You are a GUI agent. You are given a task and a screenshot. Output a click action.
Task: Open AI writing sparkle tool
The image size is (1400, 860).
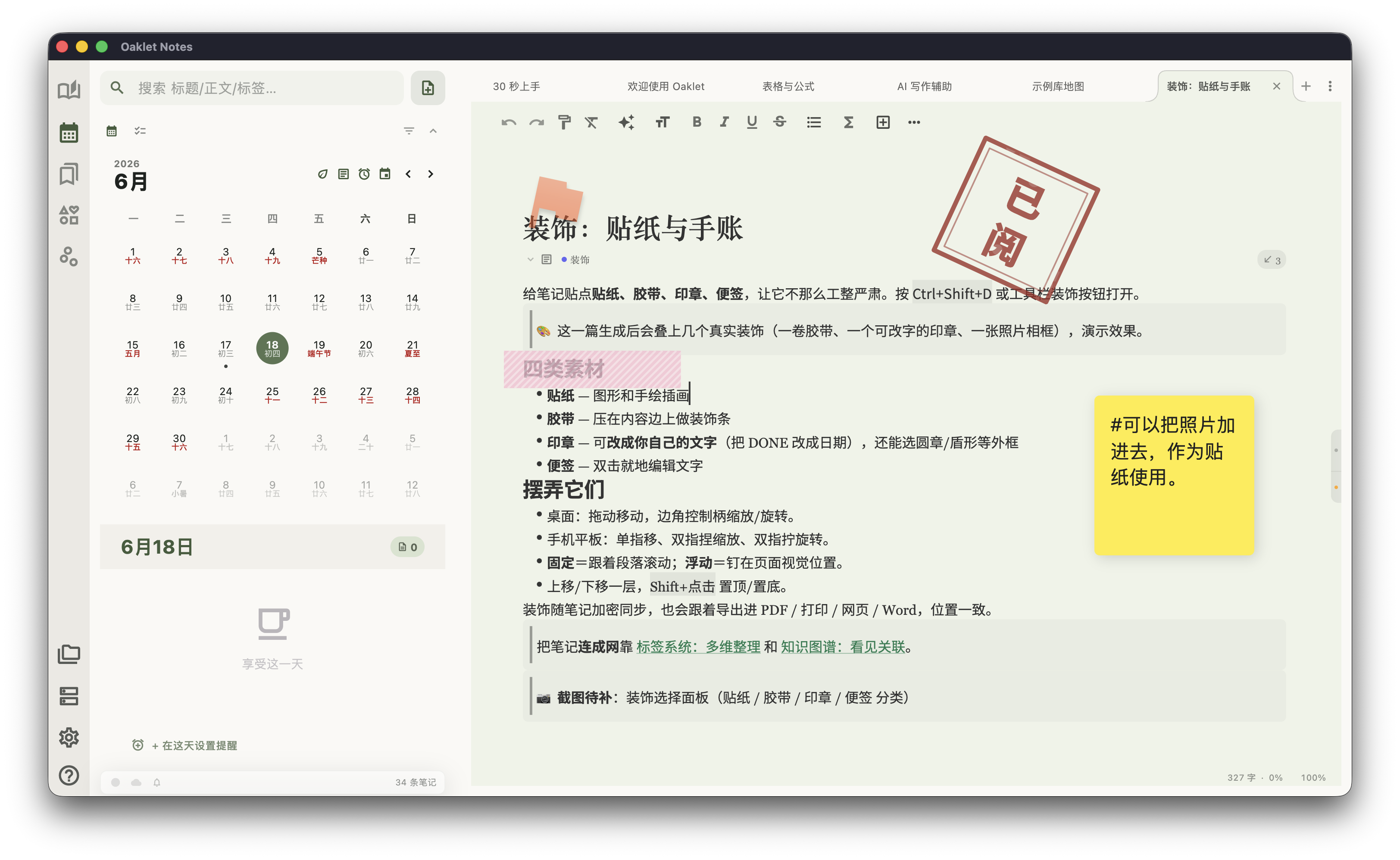point(626,122)
